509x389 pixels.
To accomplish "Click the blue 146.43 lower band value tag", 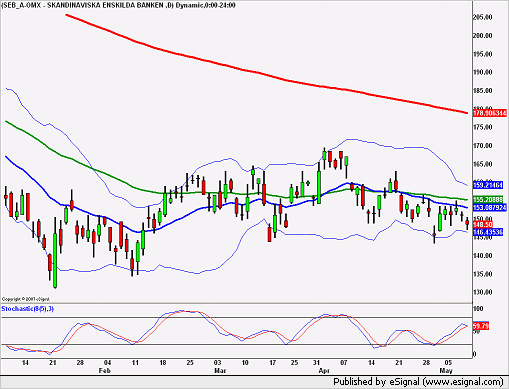I will (488, 232).
